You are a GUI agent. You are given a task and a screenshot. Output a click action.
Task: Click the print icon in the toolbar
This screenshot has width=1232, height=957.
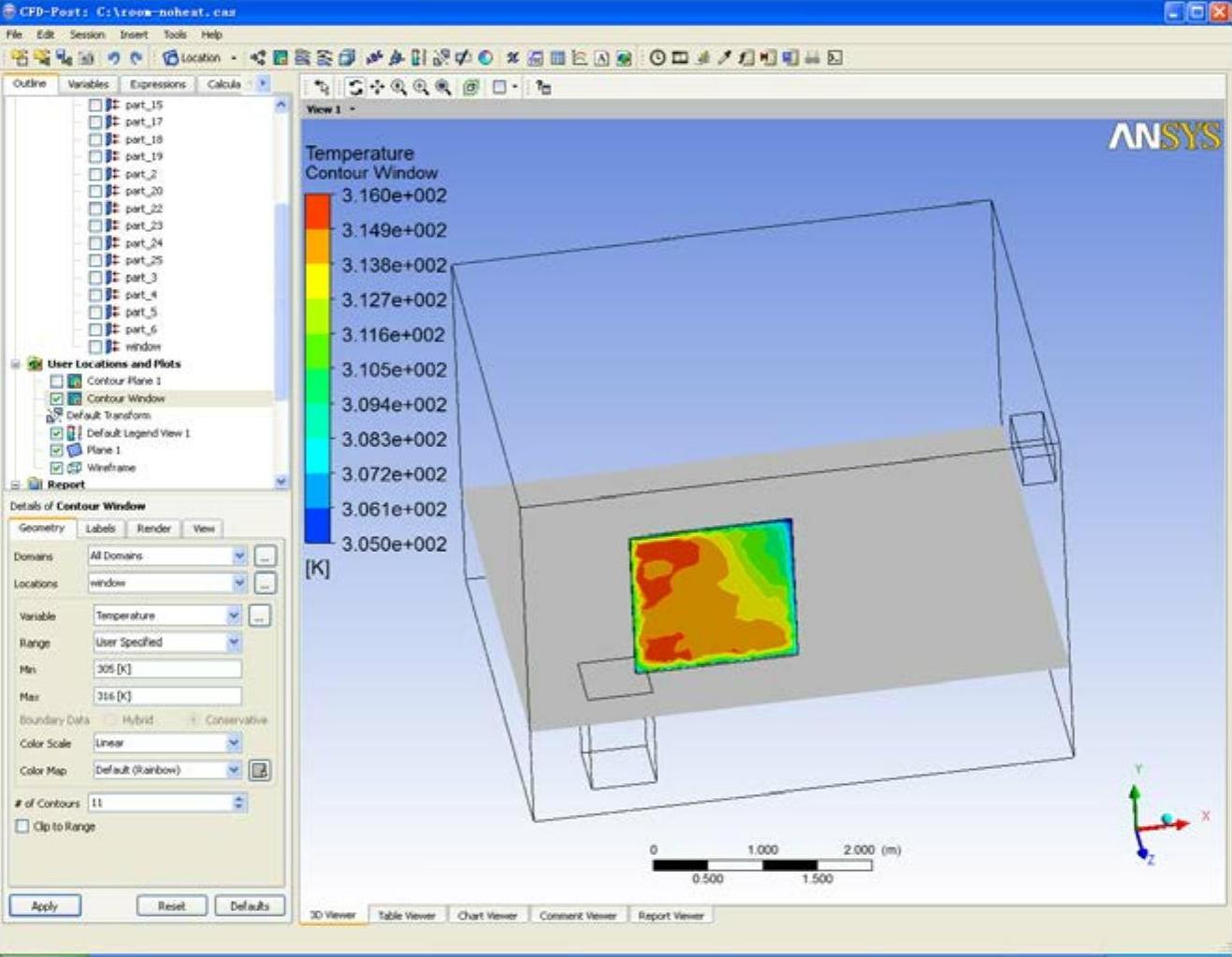pos(812,58)
